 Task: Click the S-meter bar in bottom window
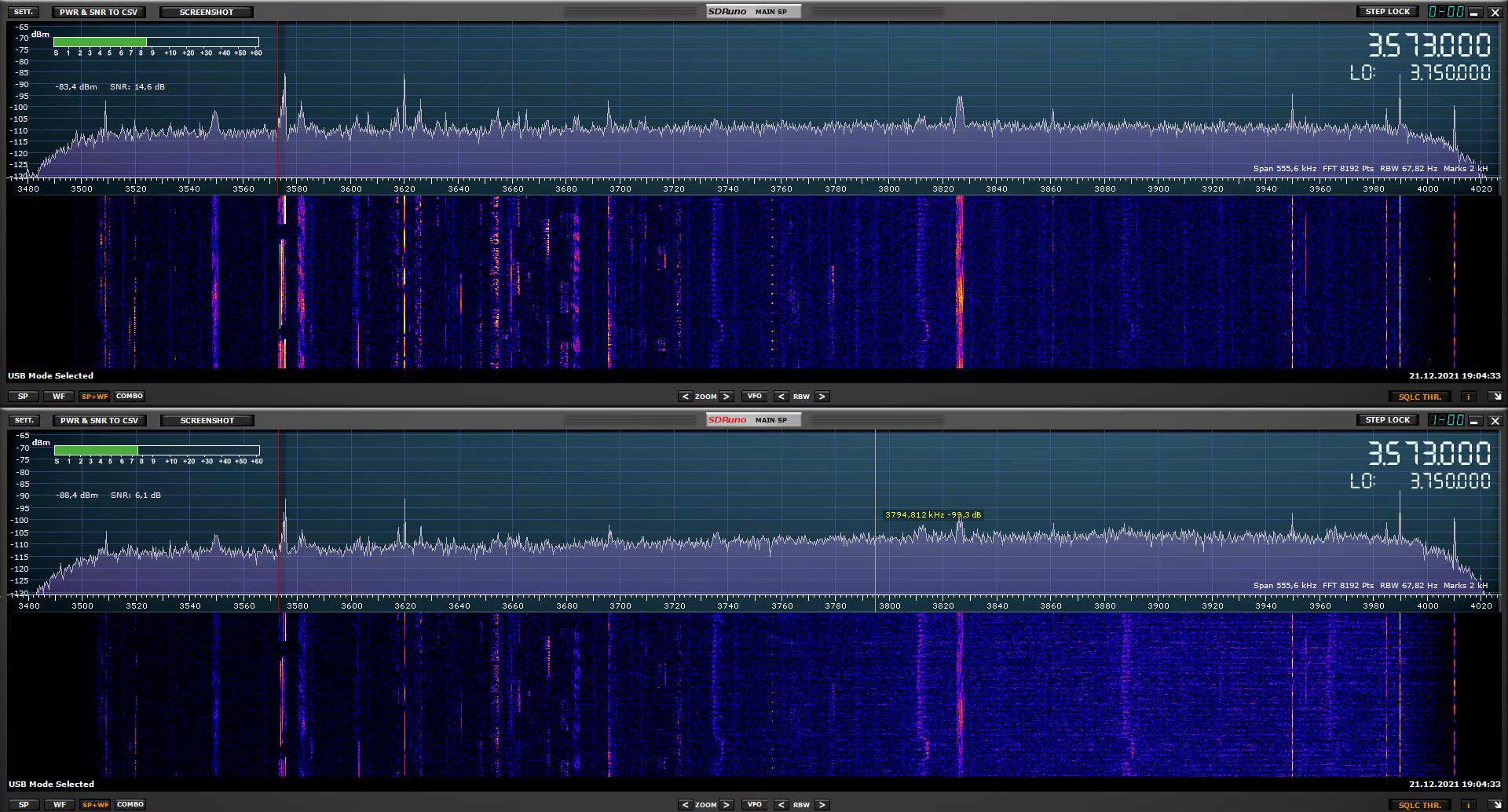[157, 450]
